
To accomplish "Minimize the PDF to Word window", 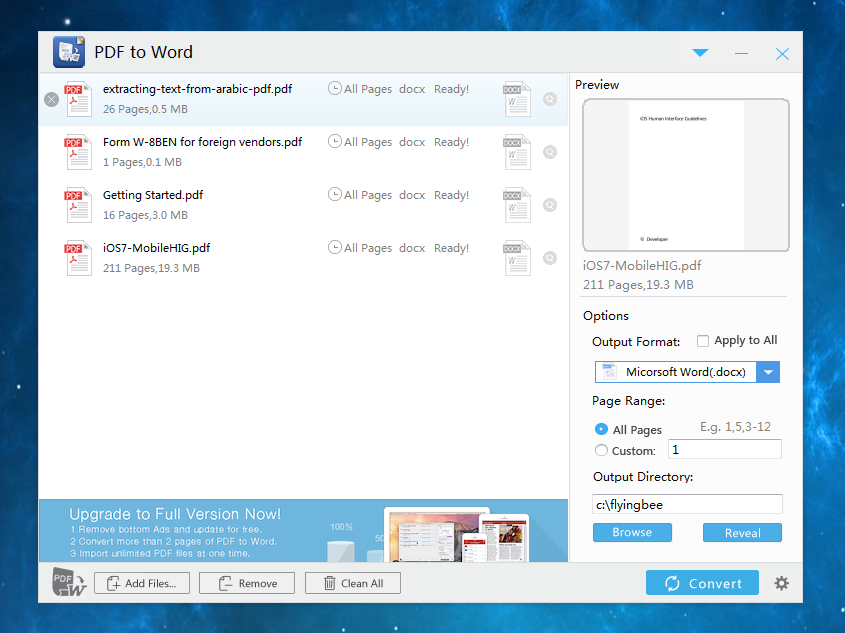I will tap(742, 53).
